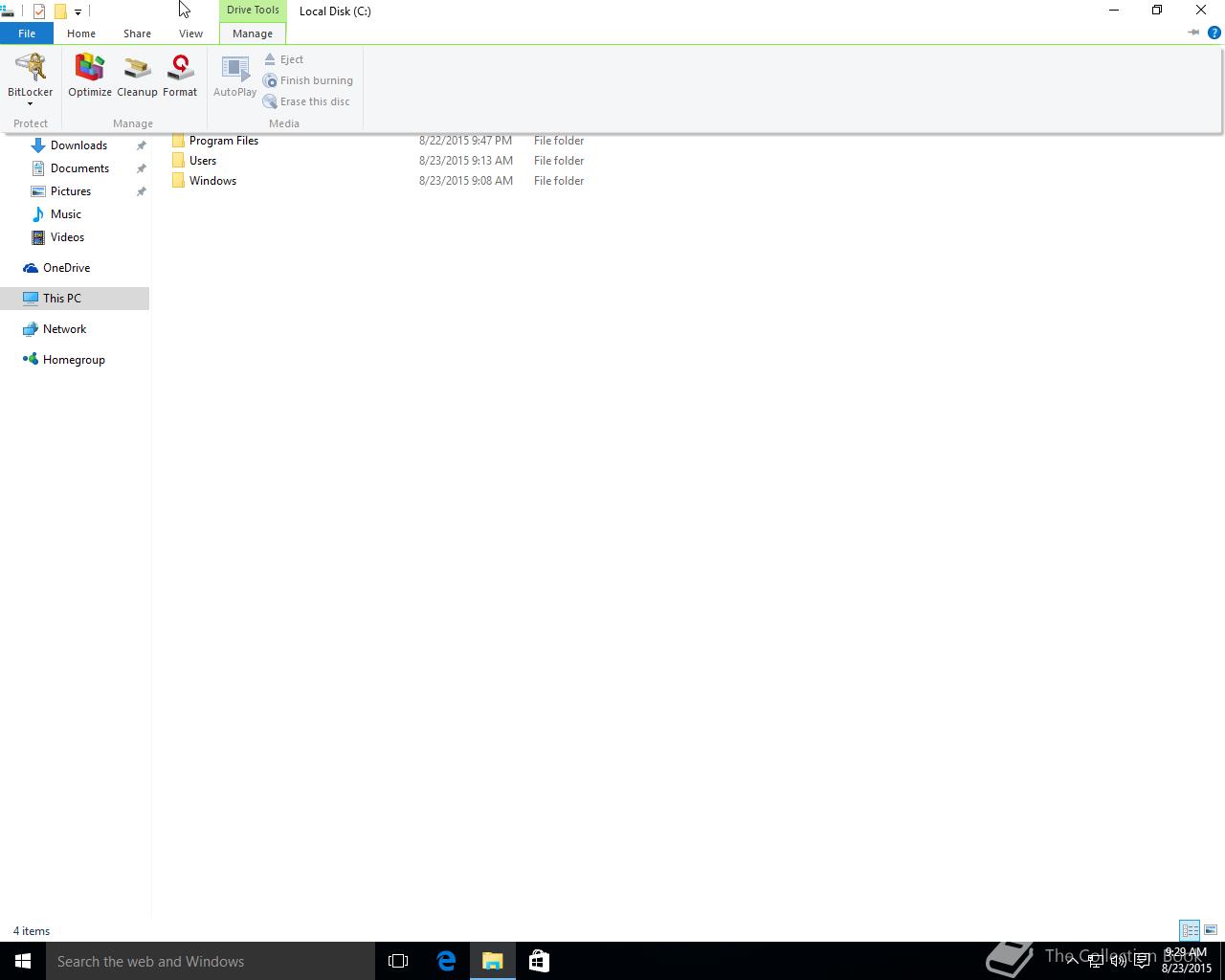Open Customize Quick Access Toolbar dropdown
This screenshot has width=1225, height=980.
click(x=78, y=11)
